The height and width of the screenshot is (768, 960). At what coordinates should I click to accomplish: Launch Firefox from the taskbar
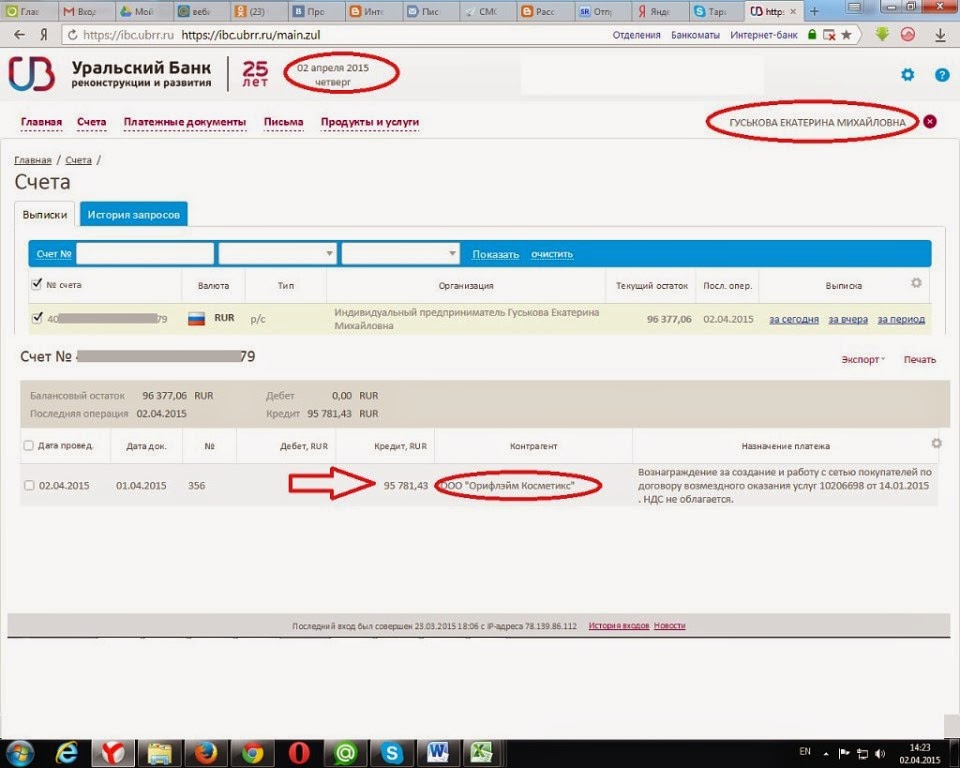tap(206, 753)
